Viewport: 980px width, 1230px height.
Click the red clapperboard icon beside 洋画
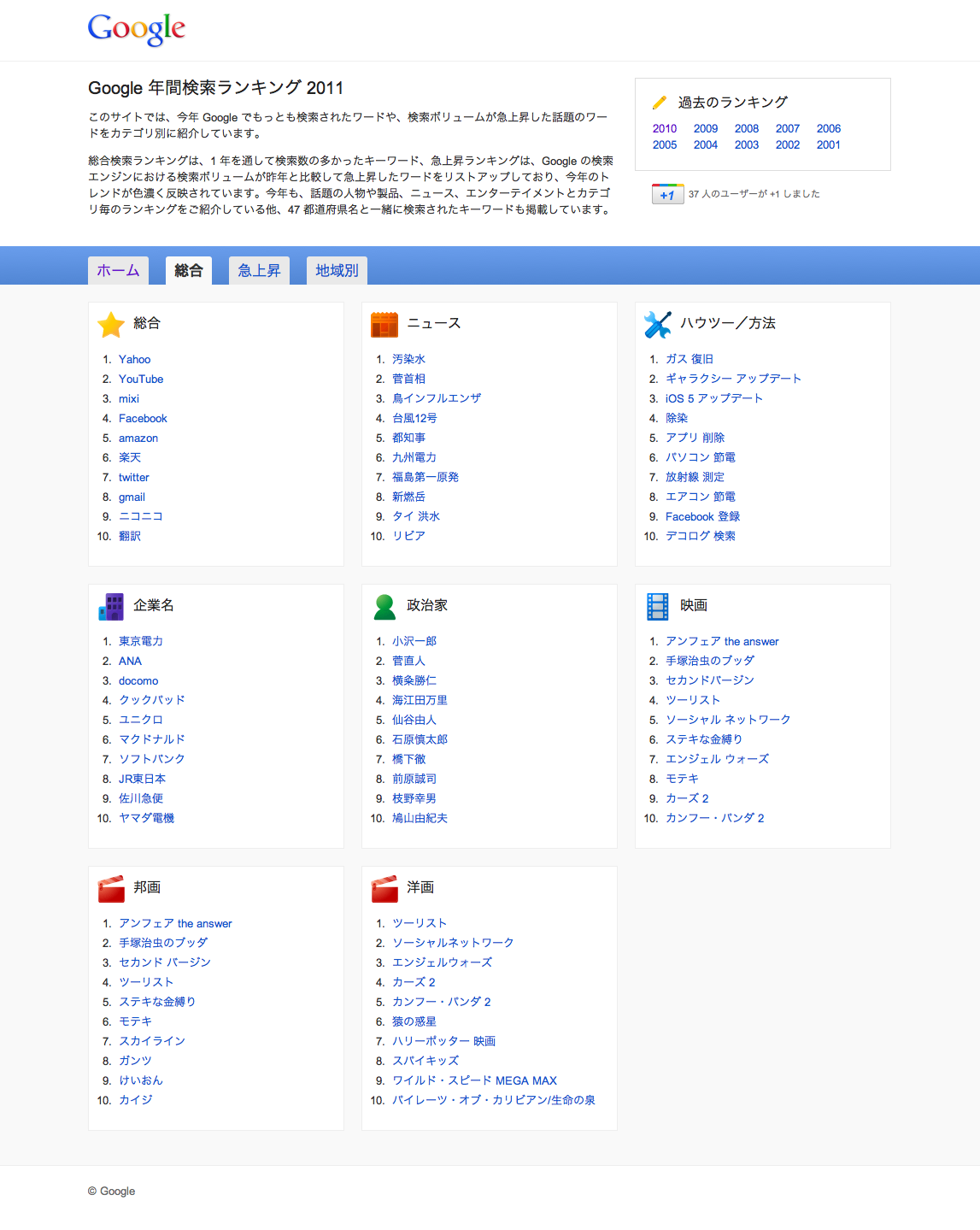pyautogui.click(x=384, y=888)
